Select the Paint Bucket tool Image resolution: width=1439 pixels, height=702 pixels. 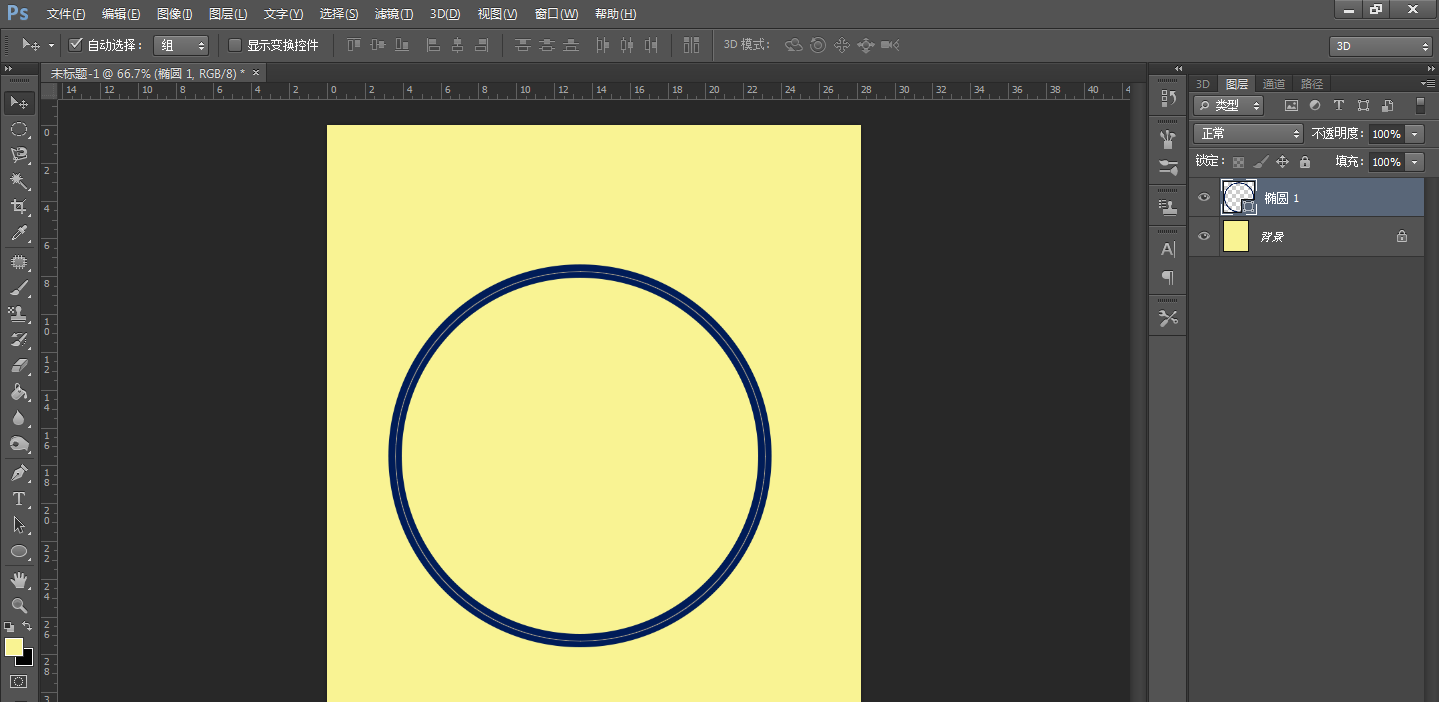click(19, 392)
